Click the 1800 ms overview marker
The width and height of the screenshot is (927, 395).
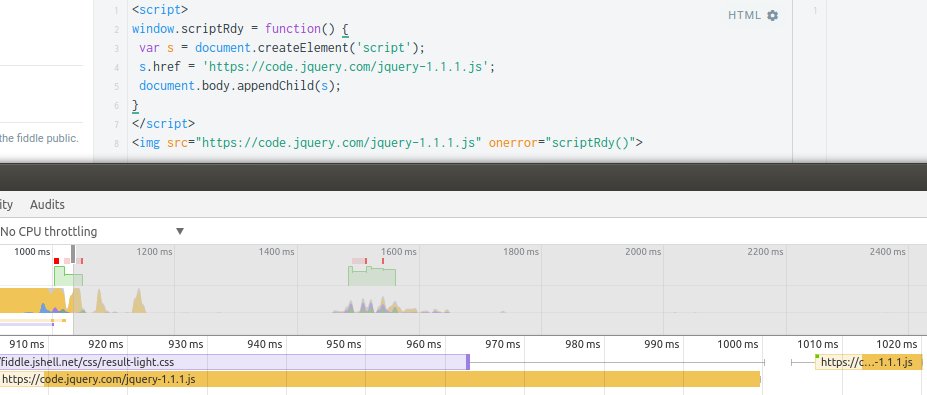pos(521,252)
